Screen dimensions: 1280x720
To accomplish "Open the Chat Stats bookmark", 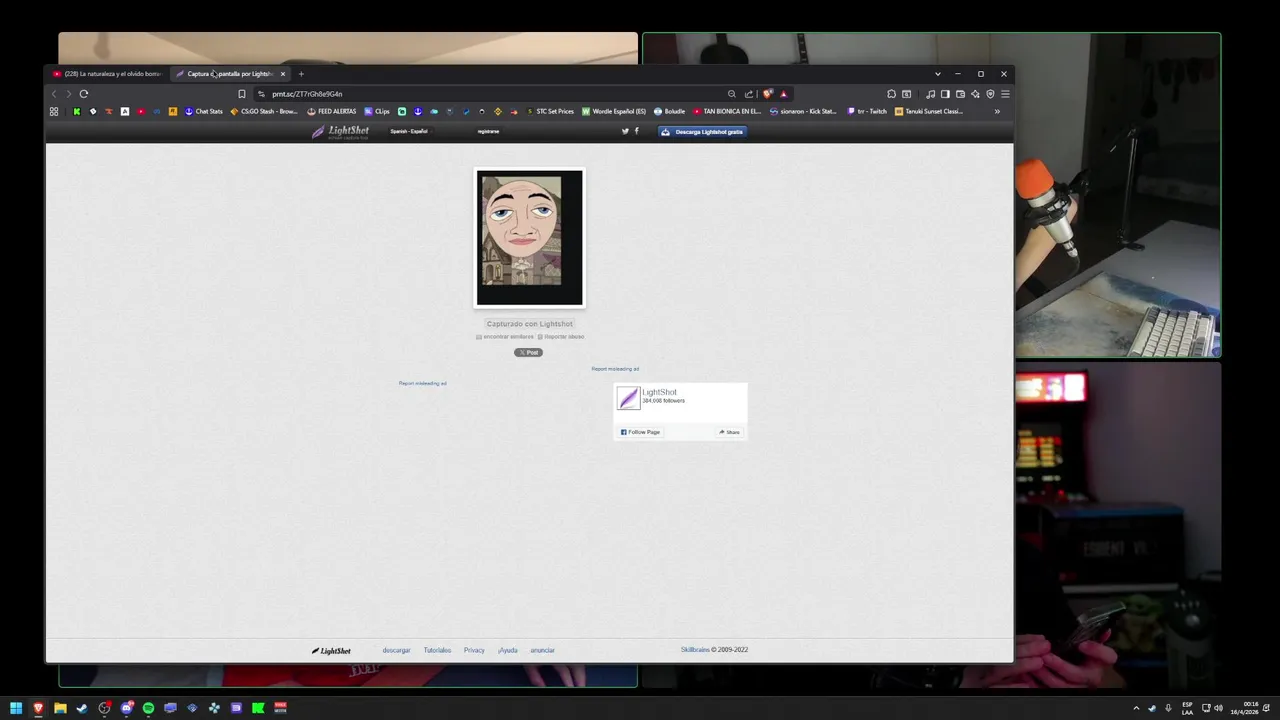I will (204, 111).
